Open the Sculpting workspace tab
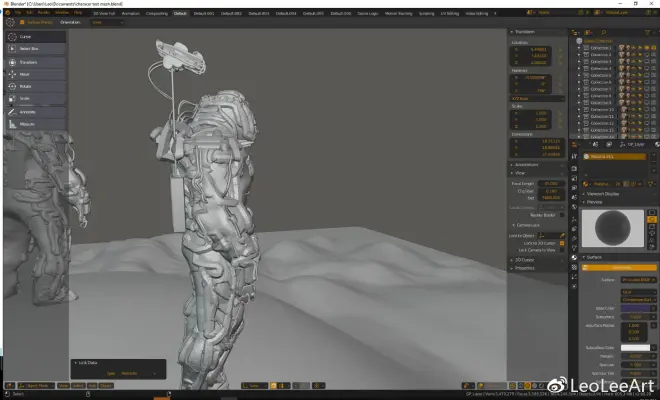Screen dimensions: 660x400 pos(426,13)
